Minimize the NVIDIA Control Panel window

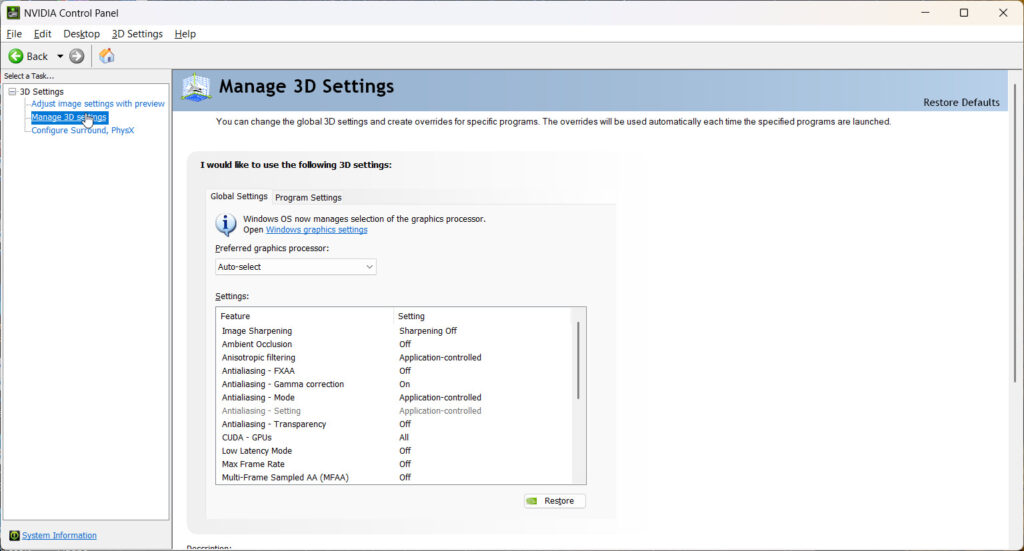pos(925,12)
